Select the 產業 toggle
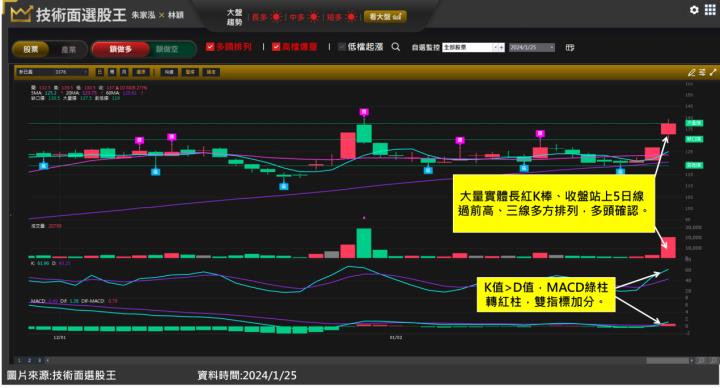720x388 pixels. point(68,49)
